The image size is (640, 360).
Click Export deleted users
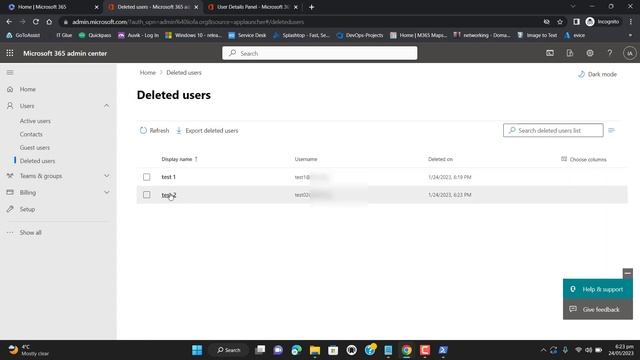coord(207,131)
